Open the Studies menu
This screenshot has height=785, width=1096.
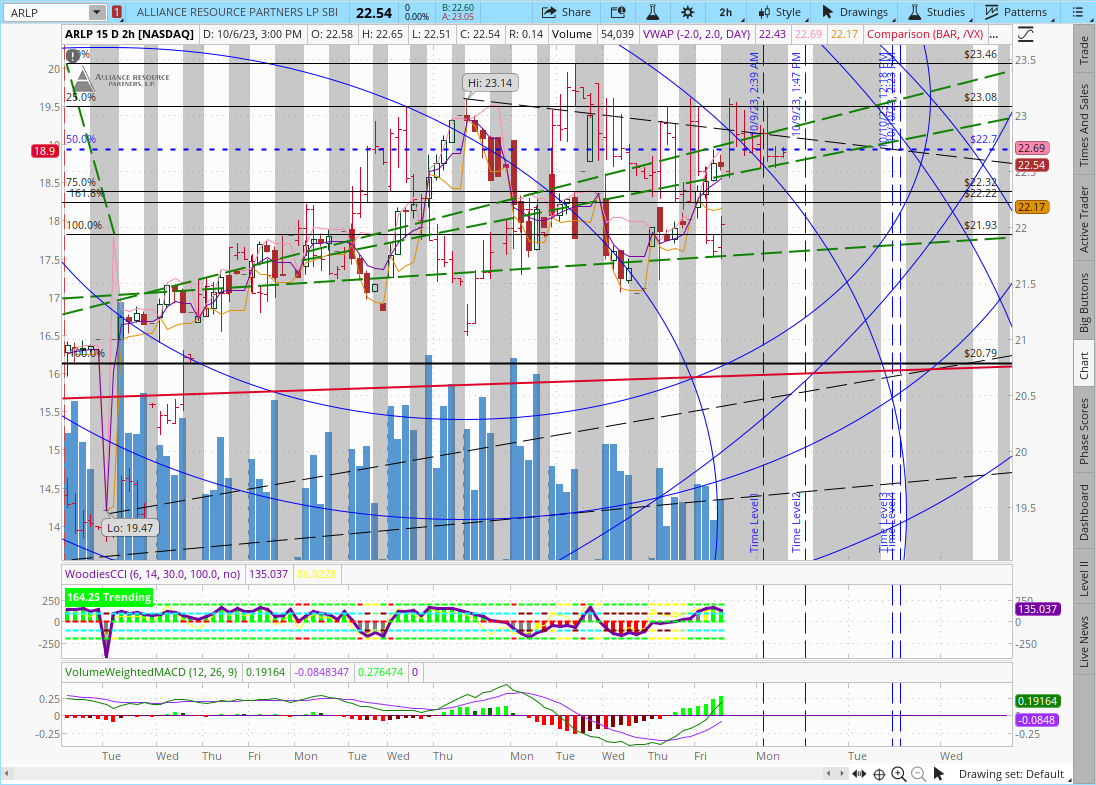936,13
